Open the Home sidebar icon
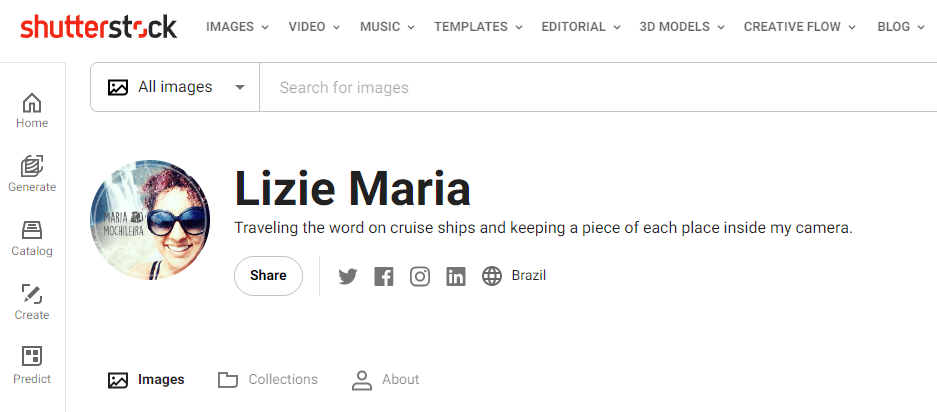The height and width of the screenshot is (412, 937). point(32,110)
